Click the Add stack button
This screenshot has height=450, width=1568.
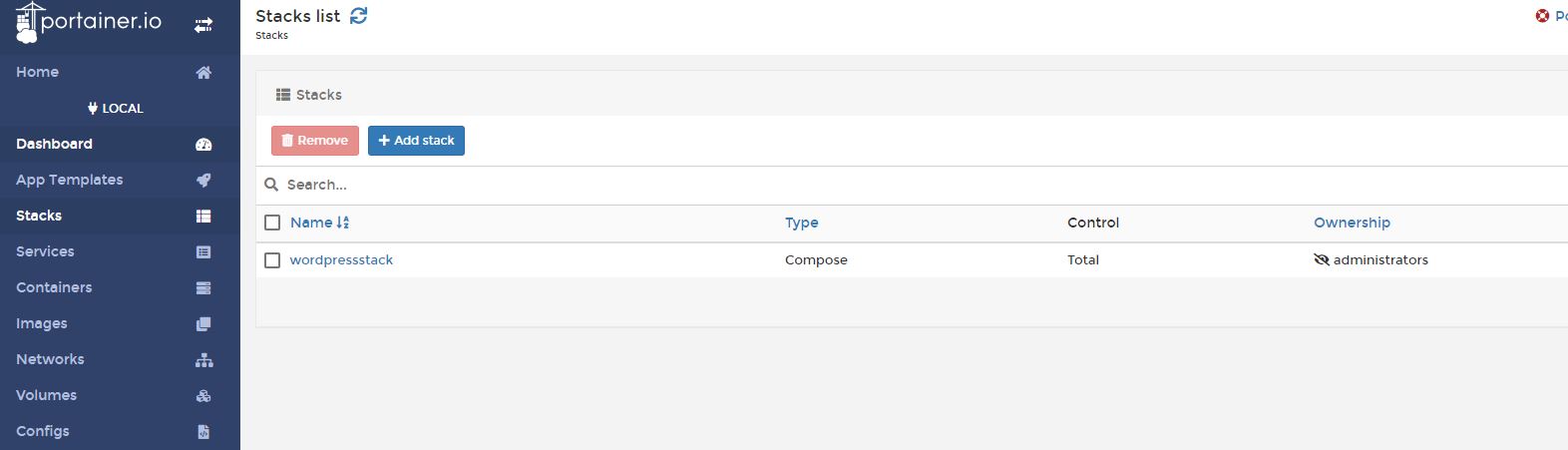[416, 141]
